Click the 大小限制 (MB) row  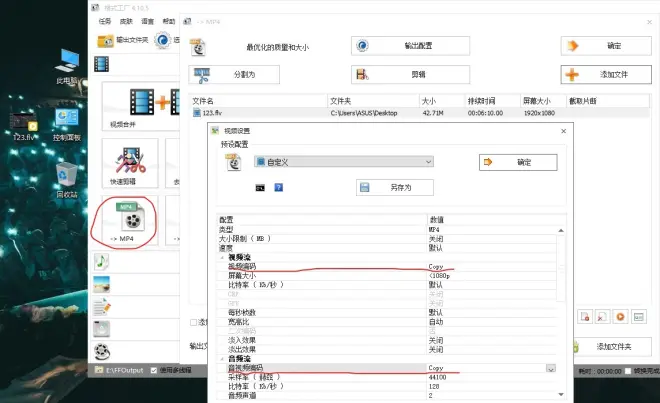pyautogui.click(x=387, y=239)
